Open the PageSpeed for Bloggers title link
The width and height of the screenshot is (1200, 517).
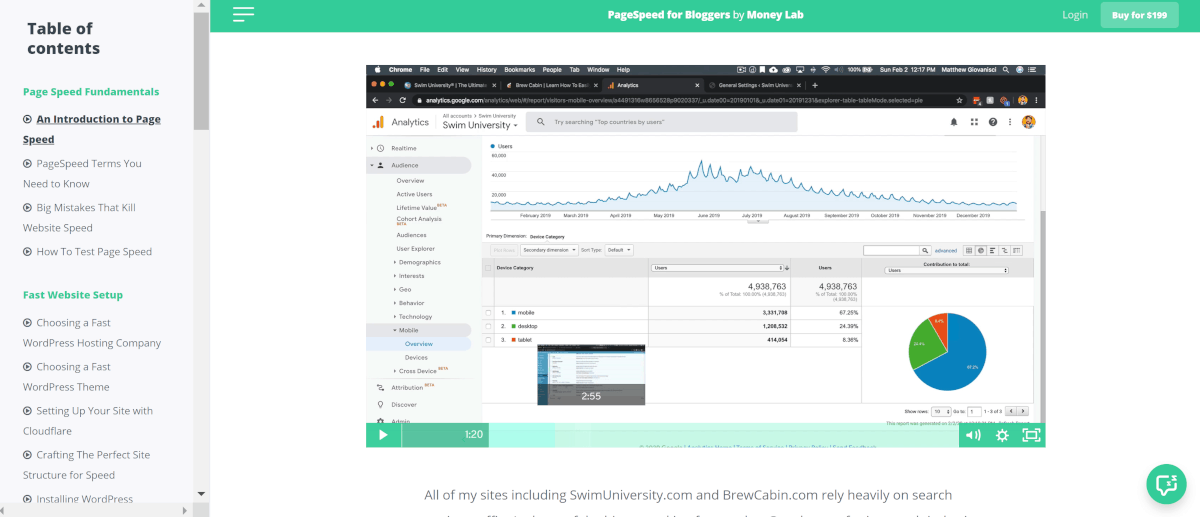705,15
